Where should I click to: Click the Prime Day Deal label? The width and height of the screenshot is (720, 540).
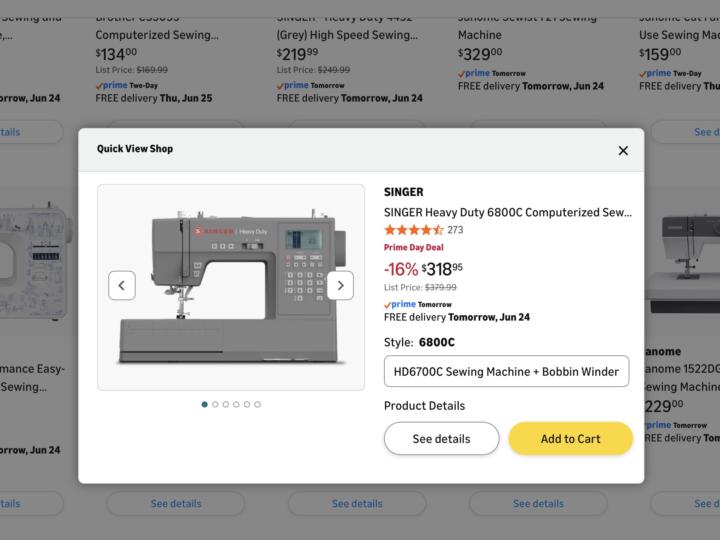414,248
